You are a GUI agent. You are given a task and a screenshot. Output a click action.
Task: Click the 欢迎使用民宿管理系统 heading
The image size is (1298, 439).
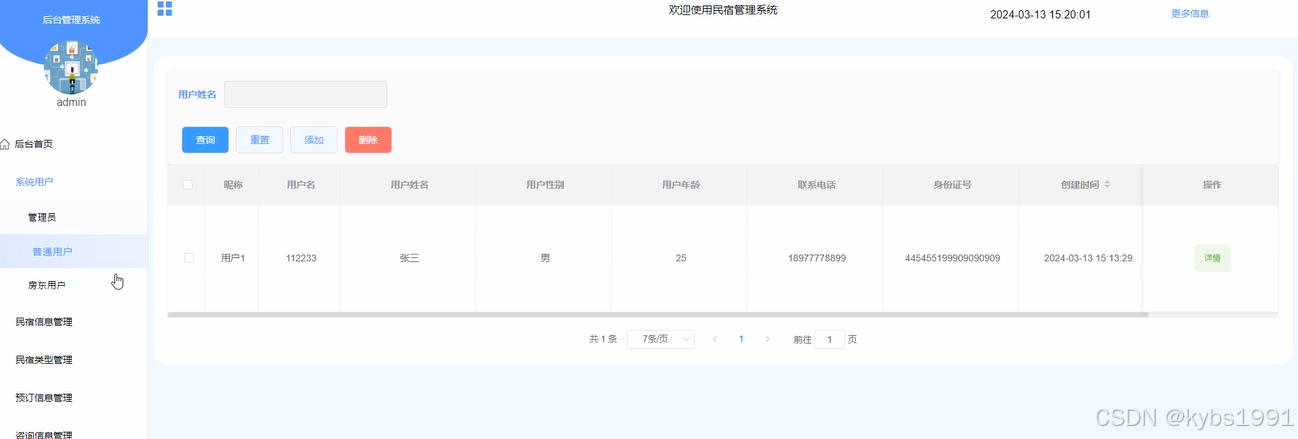(723, 10)
